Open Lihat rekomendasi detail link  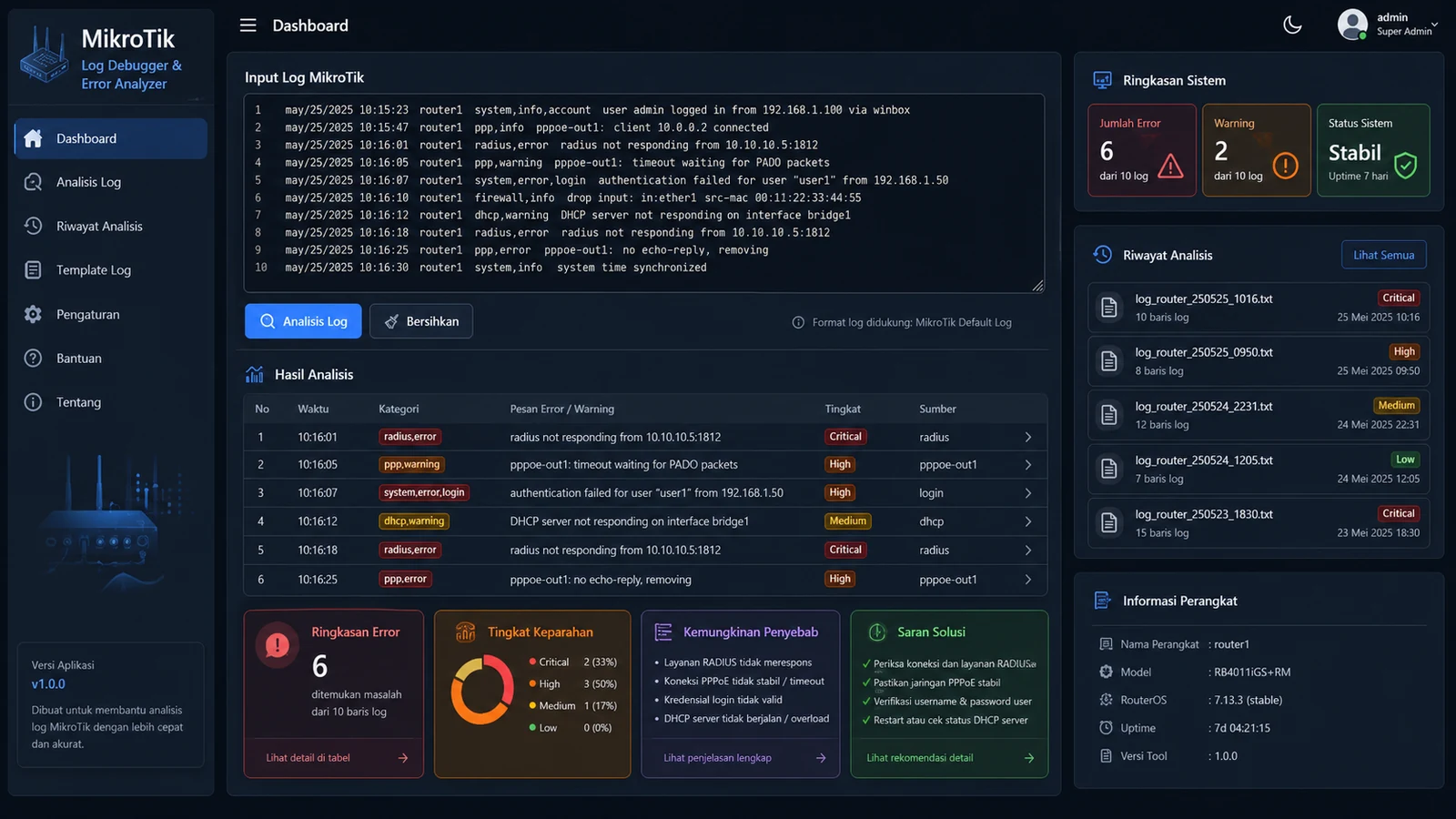(950, 758)
